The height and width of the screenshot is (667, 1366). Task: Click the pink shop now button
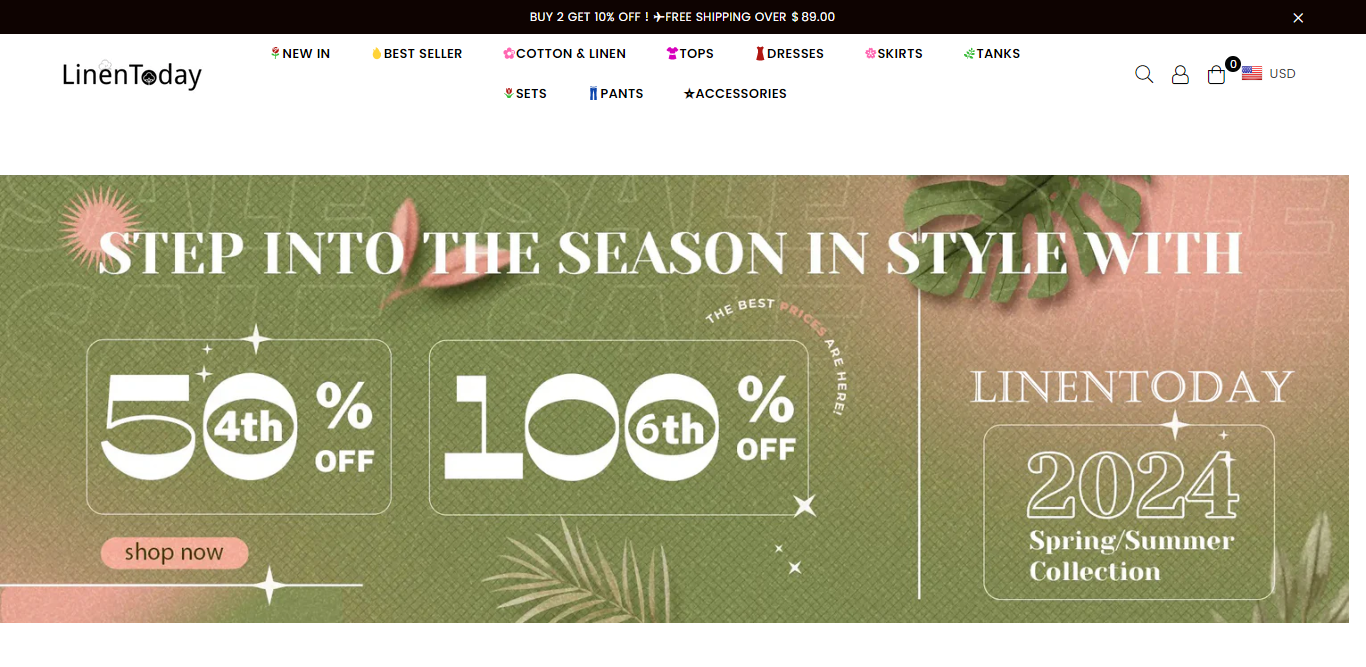click(174, 553)
